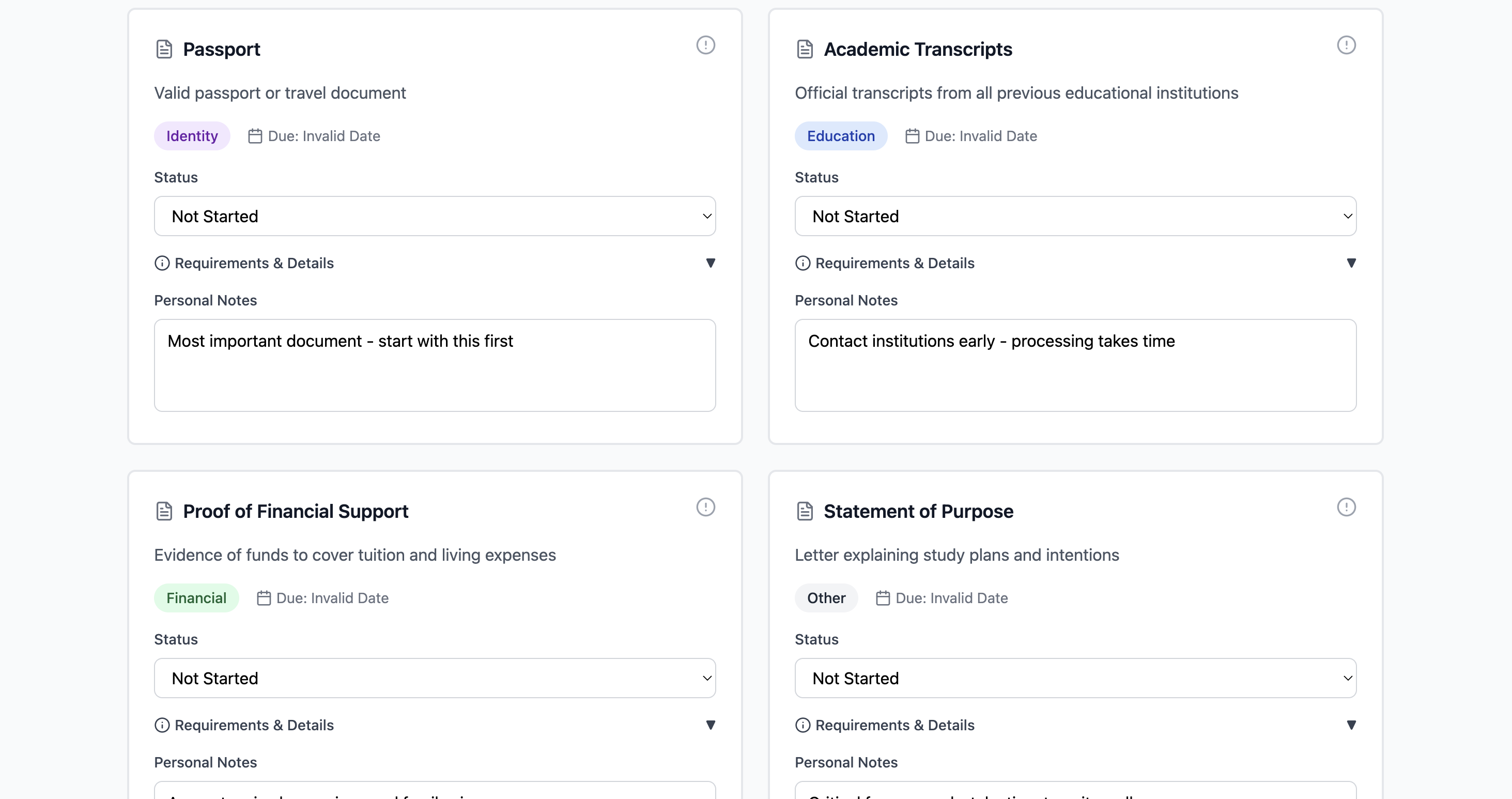Click 'Due: Invalid Date' on Statement of Purpose card
This screenshot has width=1512, height=799.
click(951, 598)
